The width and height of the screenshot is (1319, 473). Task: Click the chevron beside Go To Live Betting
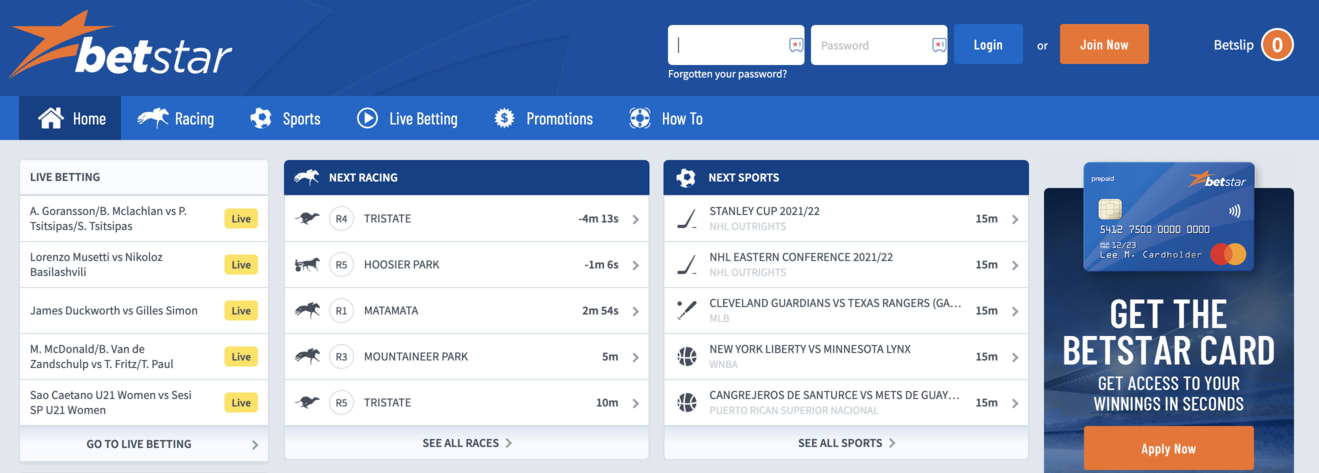255,445
